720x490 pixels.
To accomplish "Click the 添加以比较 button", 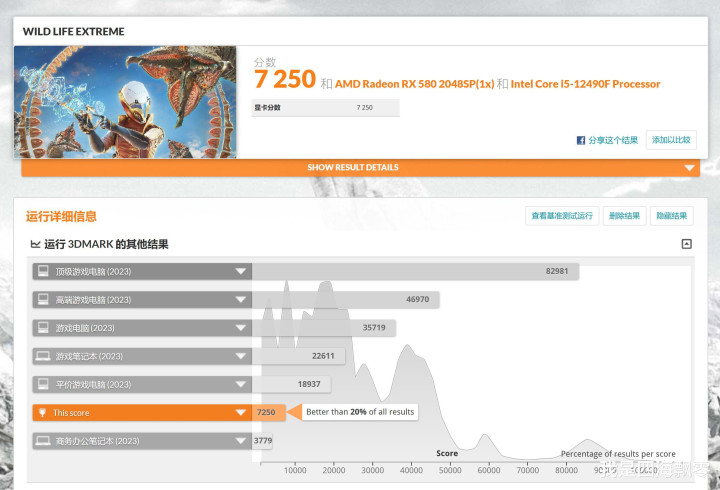I will [671, 140].
